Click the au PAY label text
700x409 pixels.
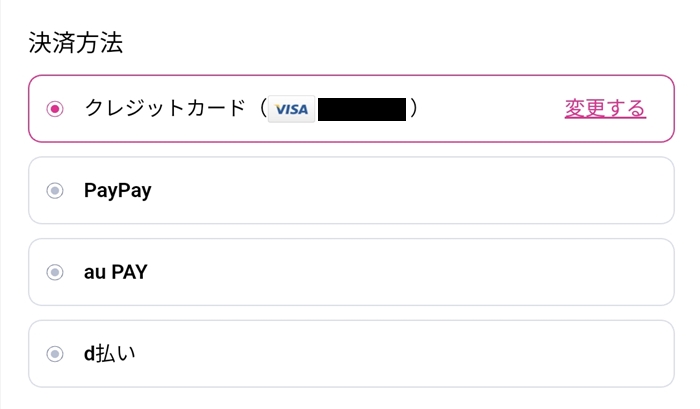(116, 271)
